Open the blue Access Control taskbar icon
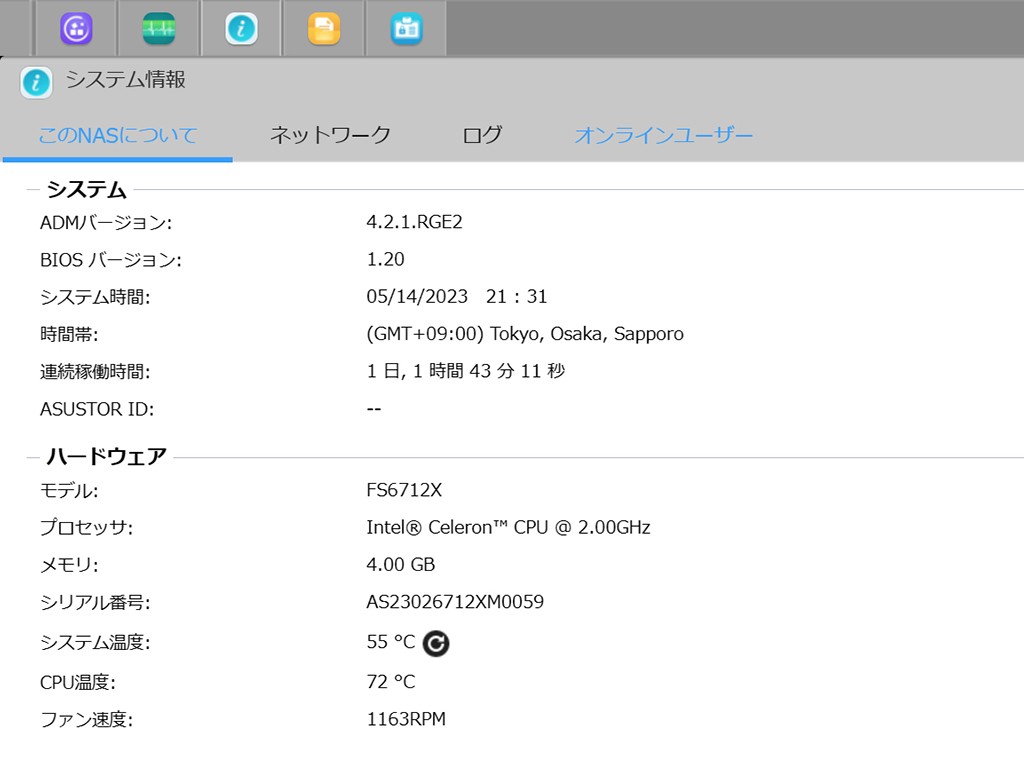Viewport: 1024px width, 768px height. (406, 29)
